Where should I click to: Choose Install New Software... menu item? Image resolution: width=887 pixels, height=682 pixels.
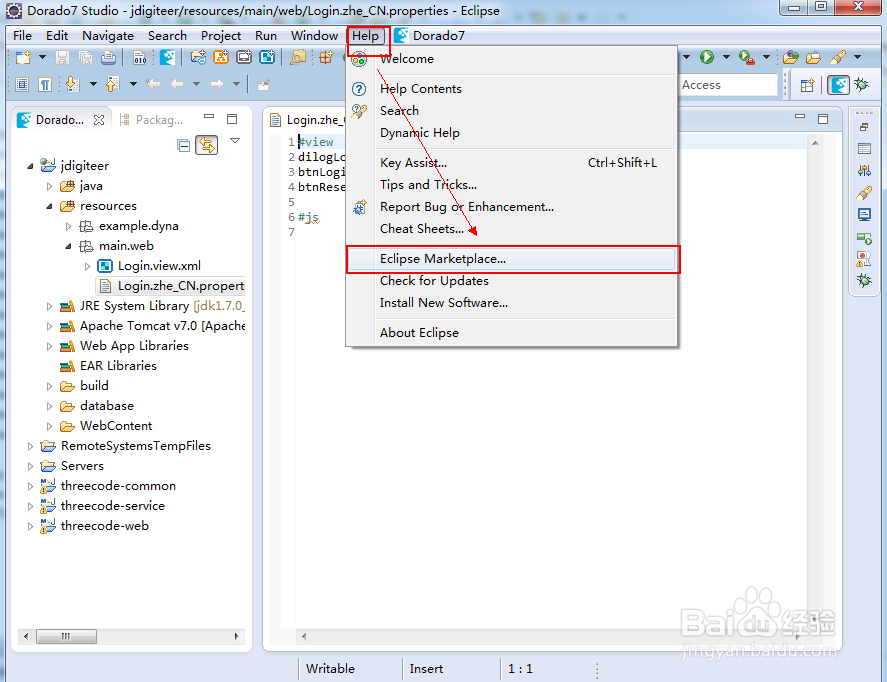[512, 303]
